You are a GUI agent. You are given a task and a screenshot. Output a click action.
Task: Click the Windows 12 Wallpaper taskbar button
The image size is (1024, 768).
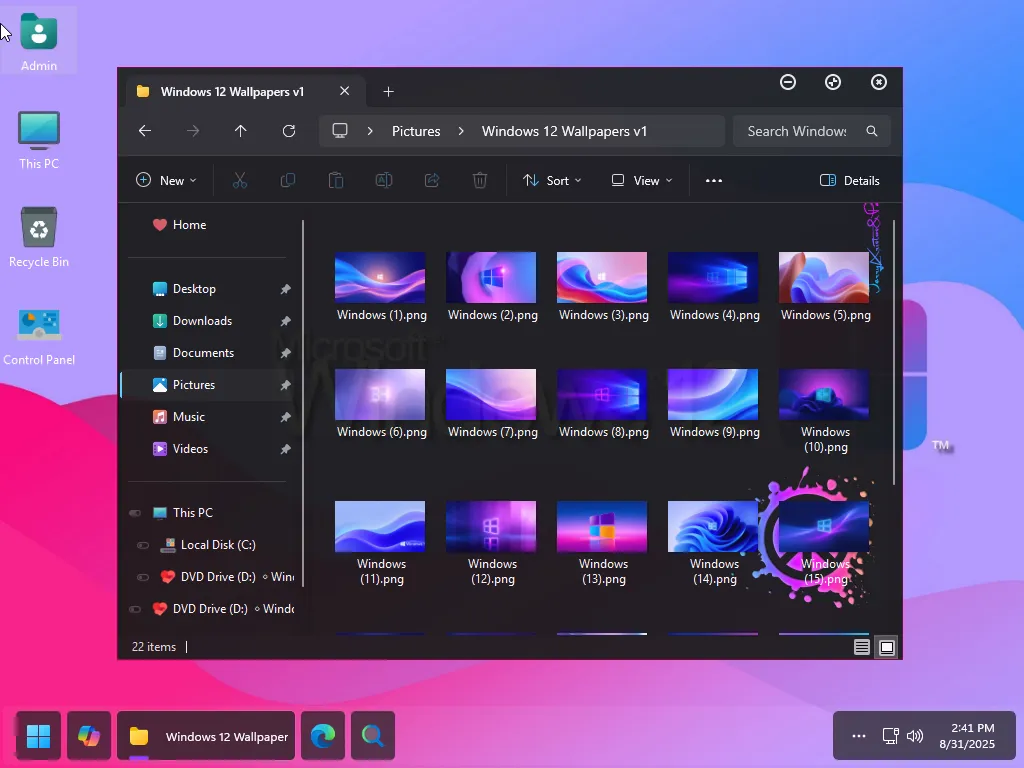coord(206,736)
